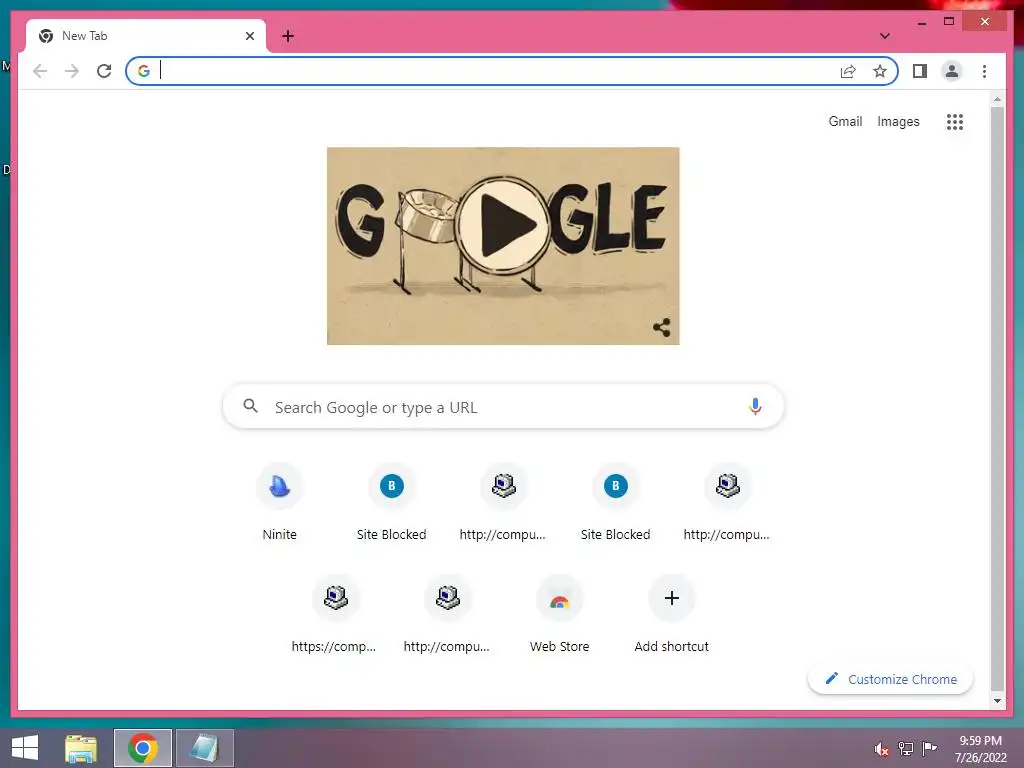
Task: Open Action Center flag icon
Action: click(930, 748)
